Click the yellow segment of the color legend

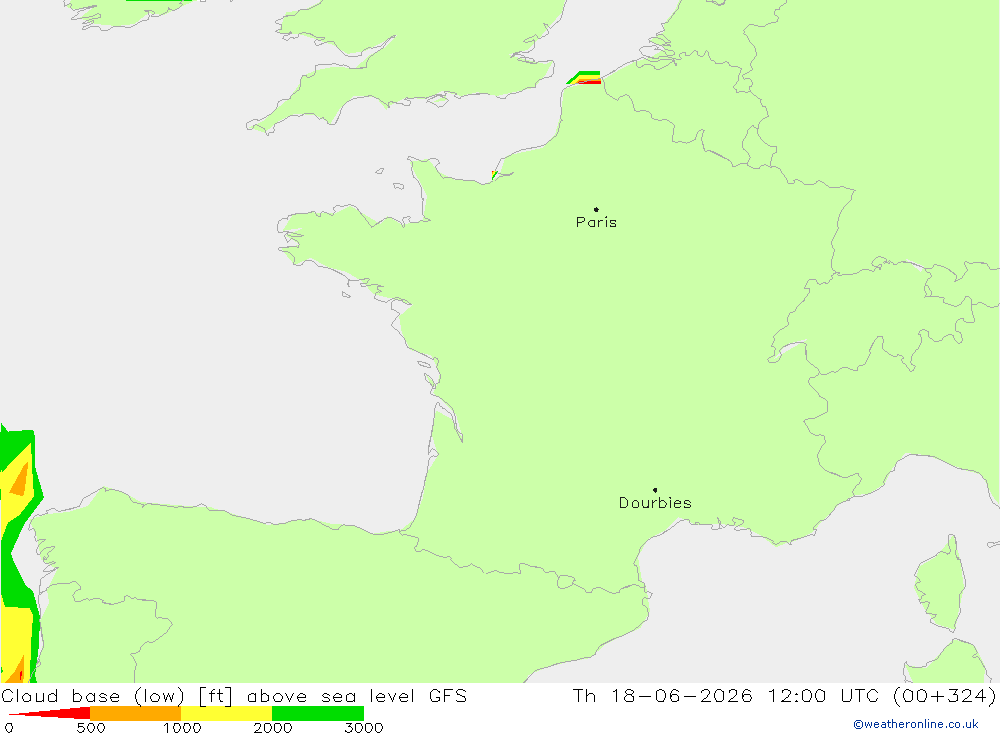pos(226,713)
